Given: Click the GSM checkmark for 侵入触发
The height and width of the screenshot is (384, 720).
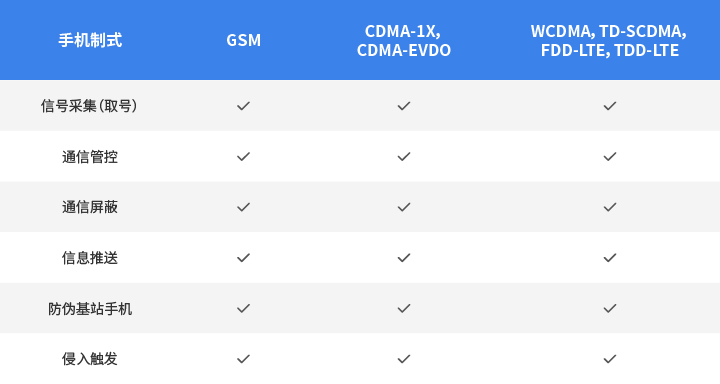Looking at the screenshot, I should pos(243,359).
